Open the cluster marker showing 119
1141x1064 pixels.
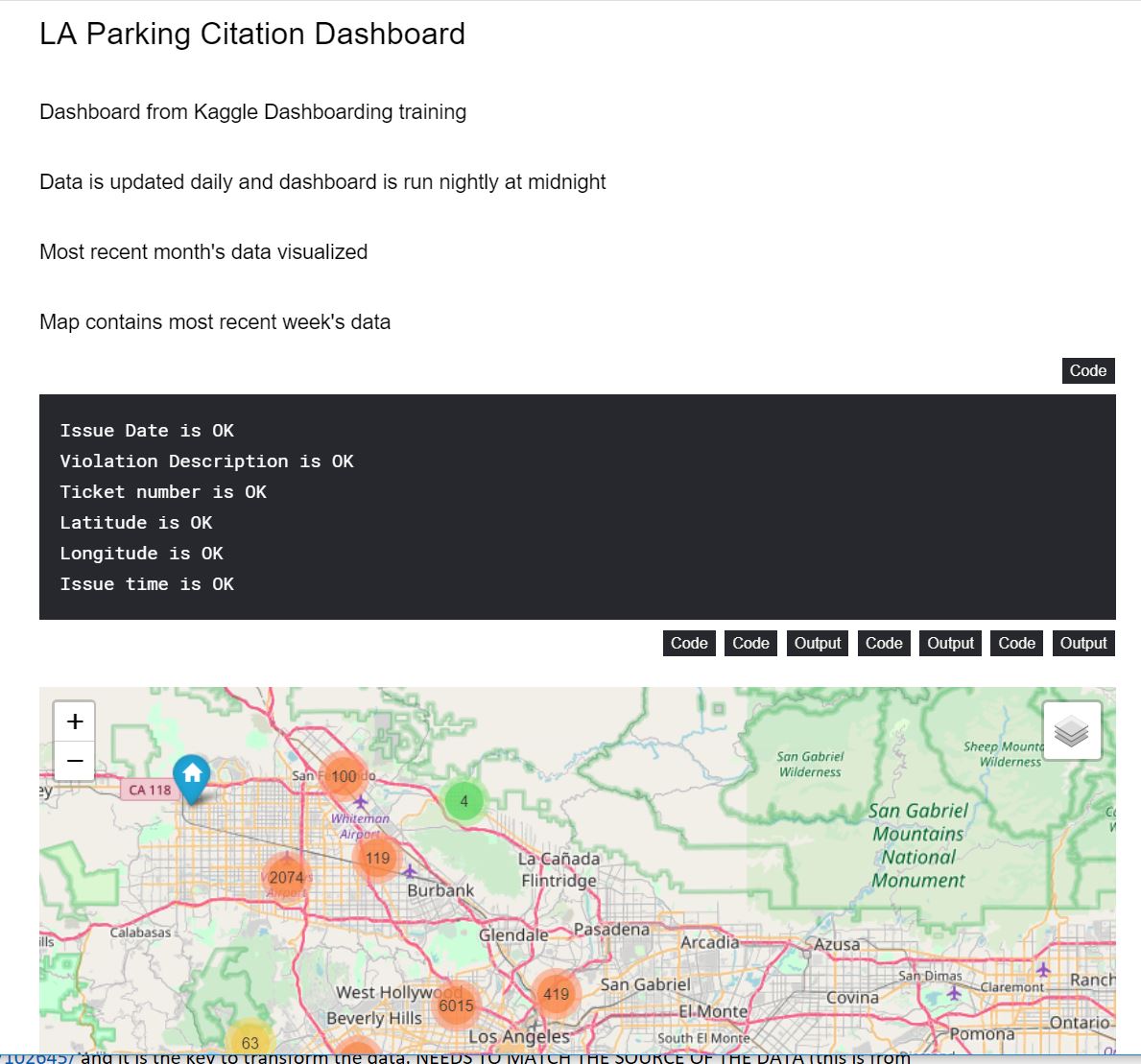tap(377, 858)
